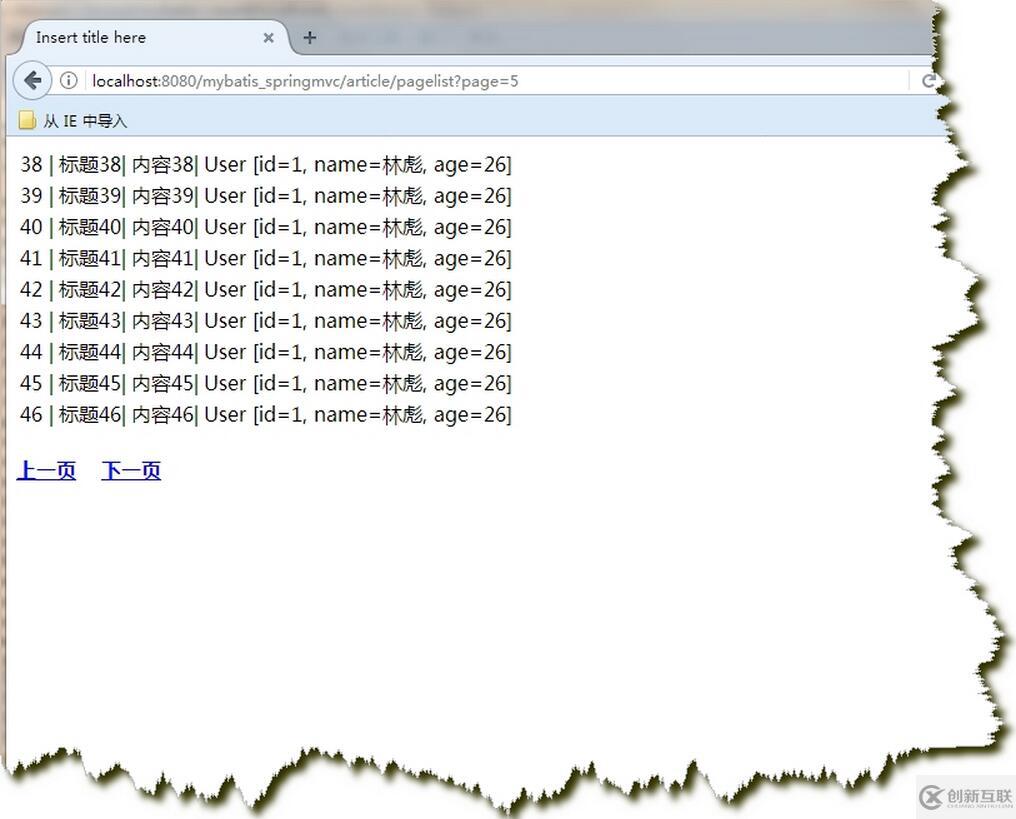The image size is (1016, 819).
Task: Click the article row with 标题40
Action: coord(265,227)
